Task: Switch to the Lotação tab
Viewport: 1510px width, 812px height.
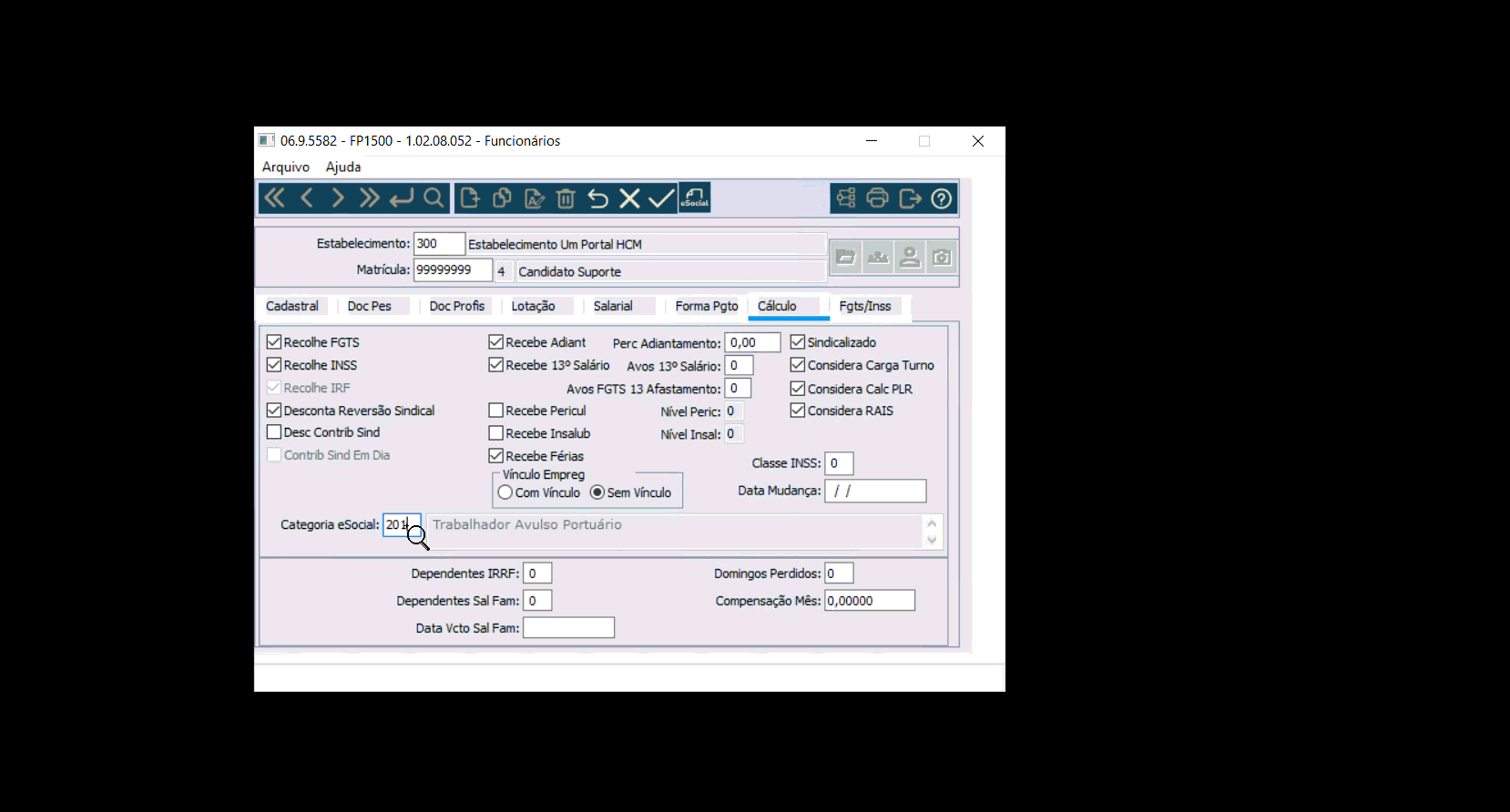Action: coord(534,306)
